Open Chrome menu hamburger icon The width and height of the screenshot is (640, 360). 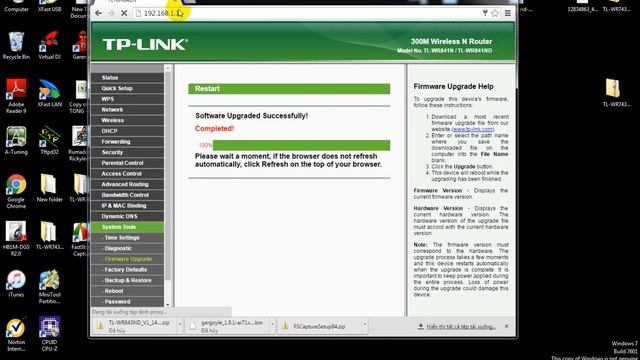[x=508, y=13]
